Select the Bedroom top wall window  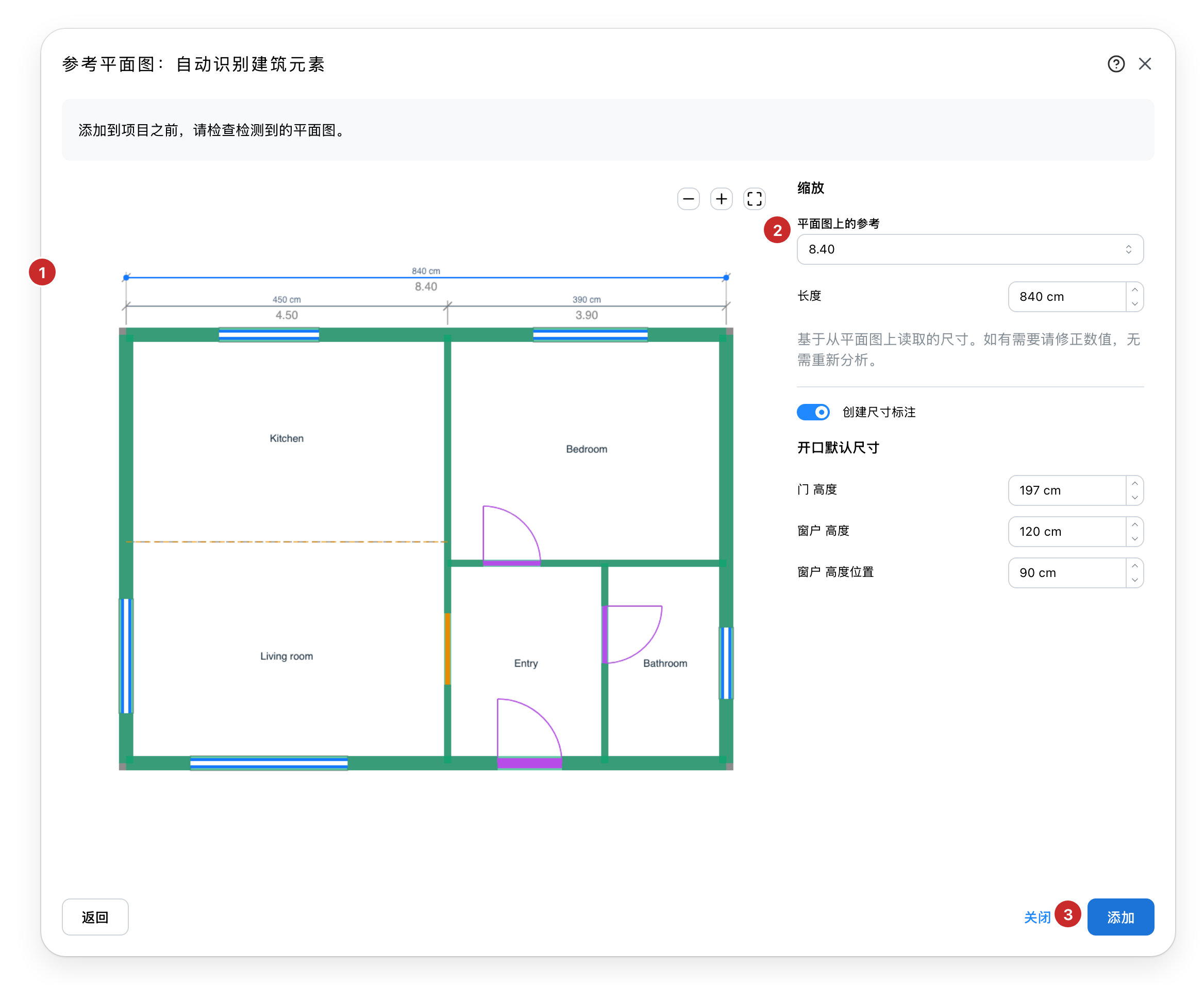pyautogui.click(x=590, y=335)
